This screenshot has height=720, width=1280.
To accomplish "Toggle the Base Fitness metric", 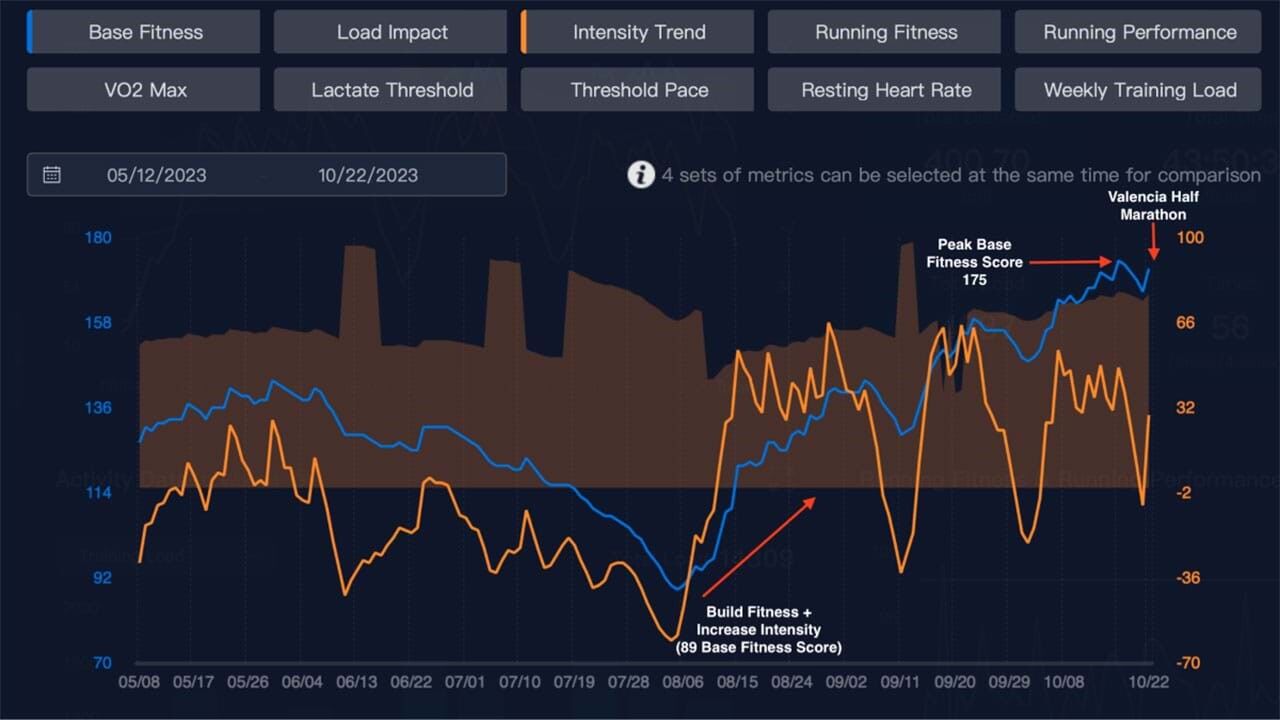I will tap(145, 32).
